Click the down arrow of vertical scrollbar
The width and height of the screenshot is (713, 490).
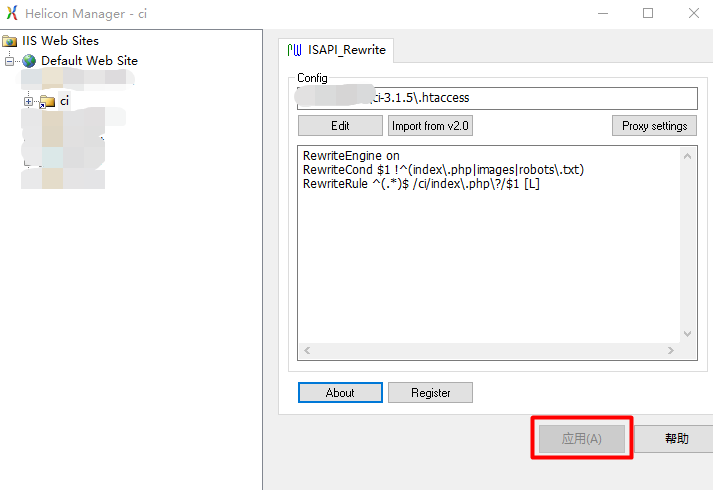[x=688, y=334]
